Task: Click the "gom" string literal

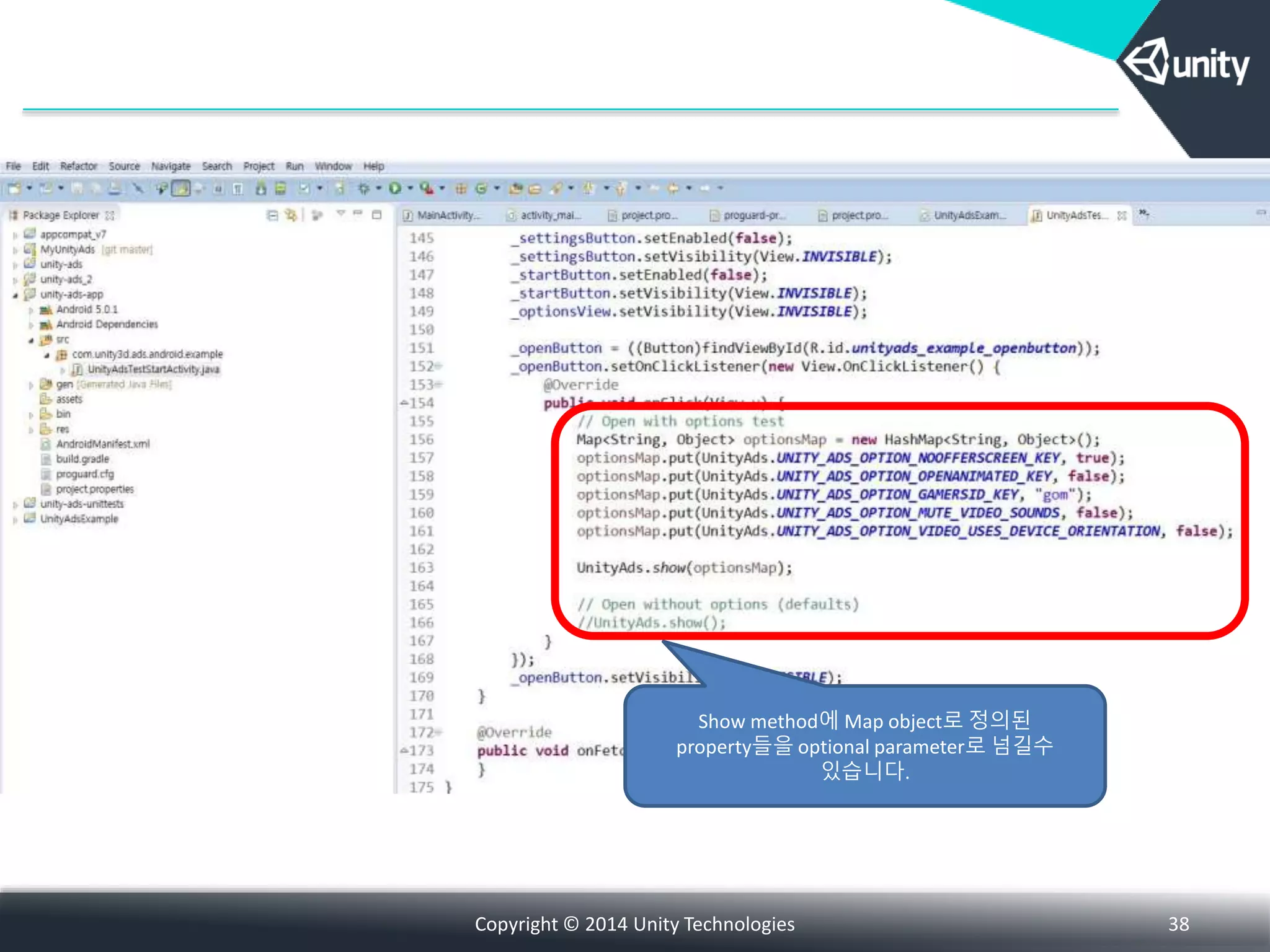Action: tap(1055, 495)
